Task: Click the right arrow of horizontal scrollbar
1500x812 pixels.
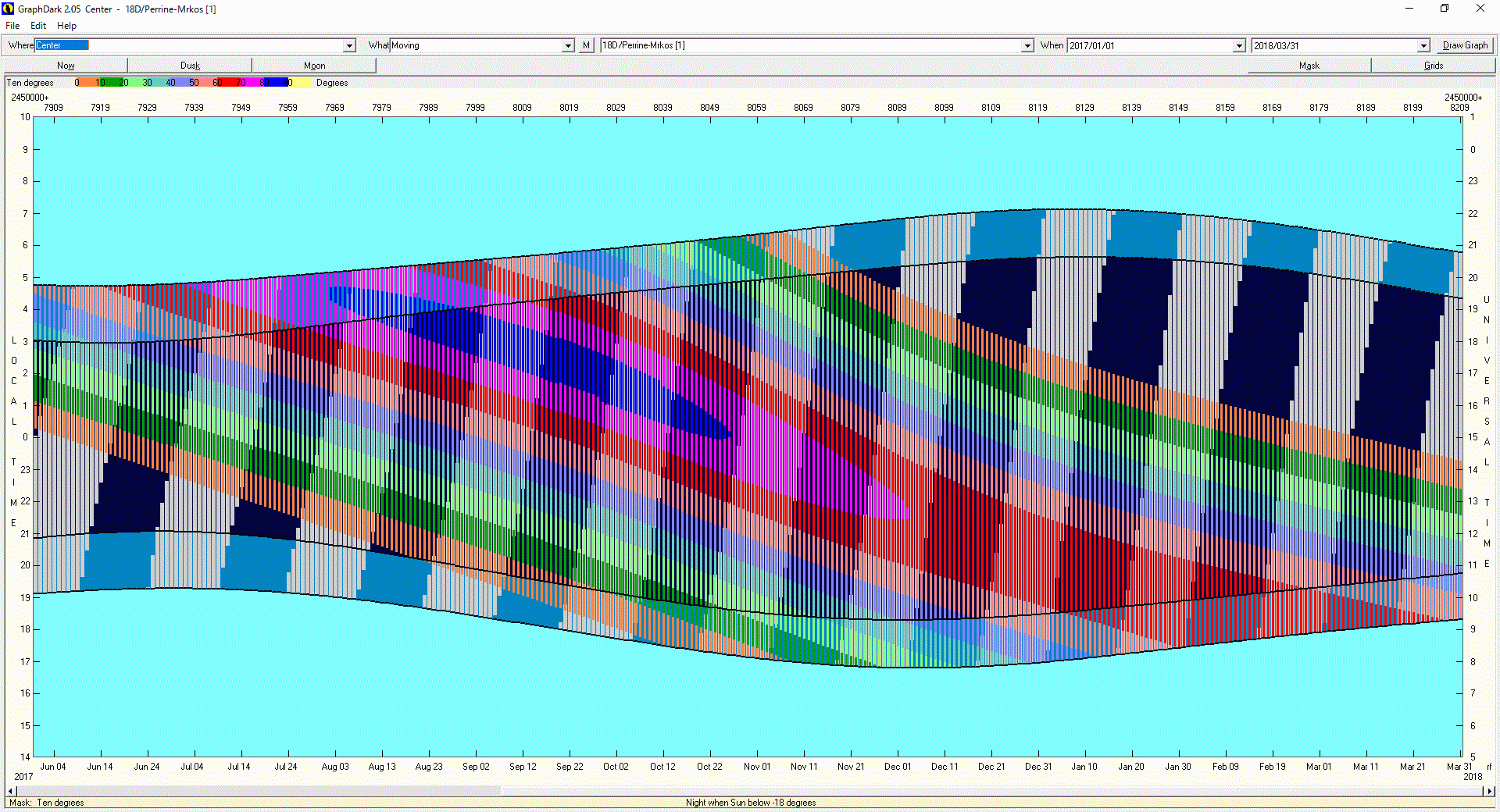Action: 1489,791
